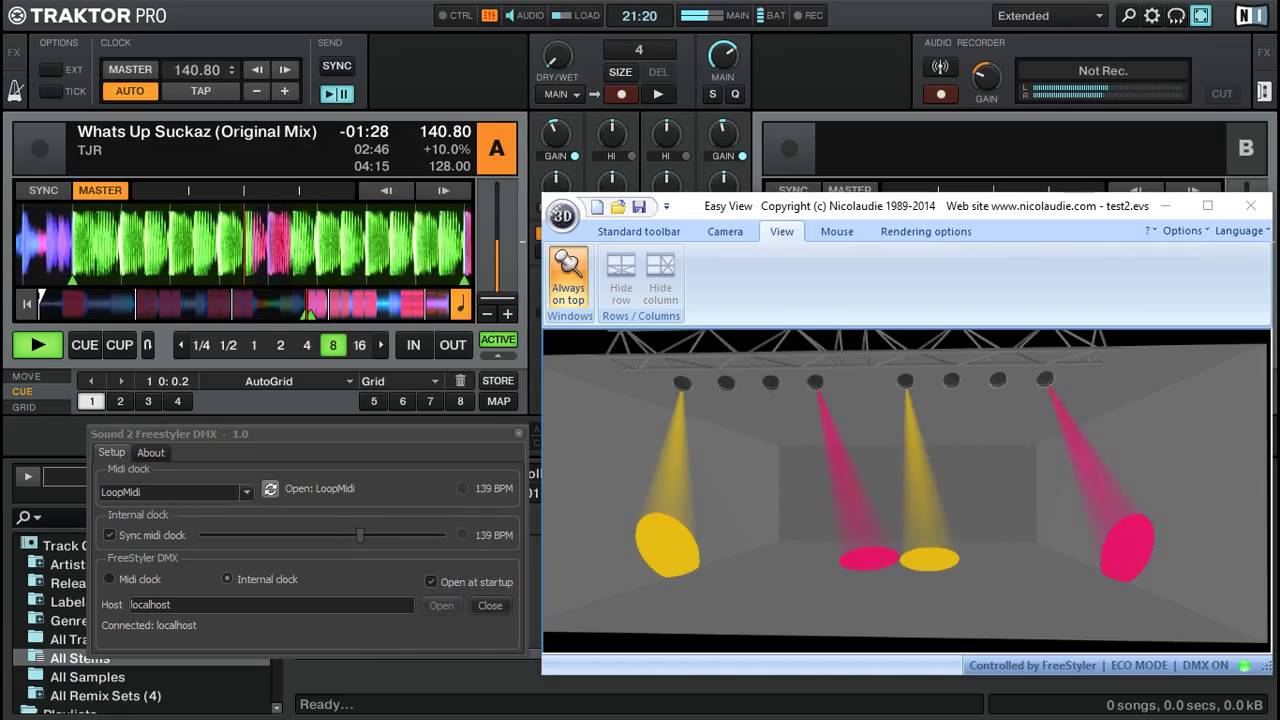Viewport: 1280px width, 720px height.
Task: Toggle the headphone cruise mode icon
Action: point(1176,15)
